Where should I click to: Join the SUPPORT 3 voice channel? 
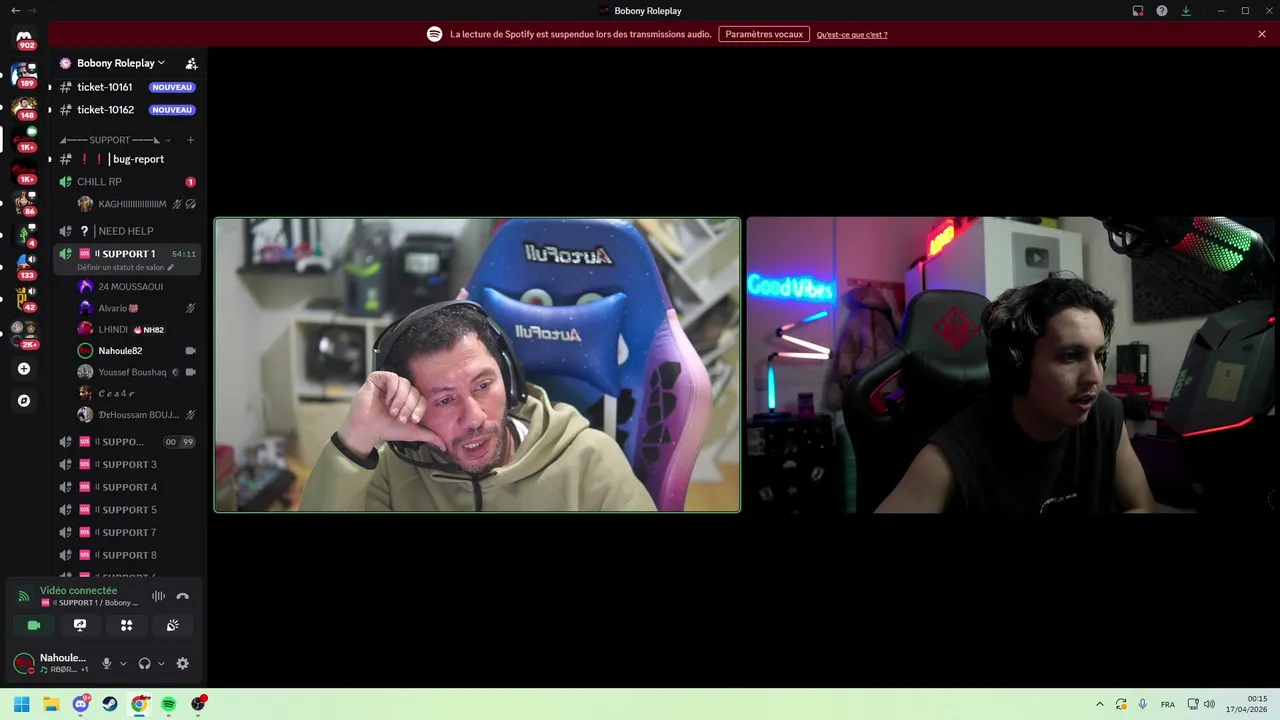pos(127,464)
